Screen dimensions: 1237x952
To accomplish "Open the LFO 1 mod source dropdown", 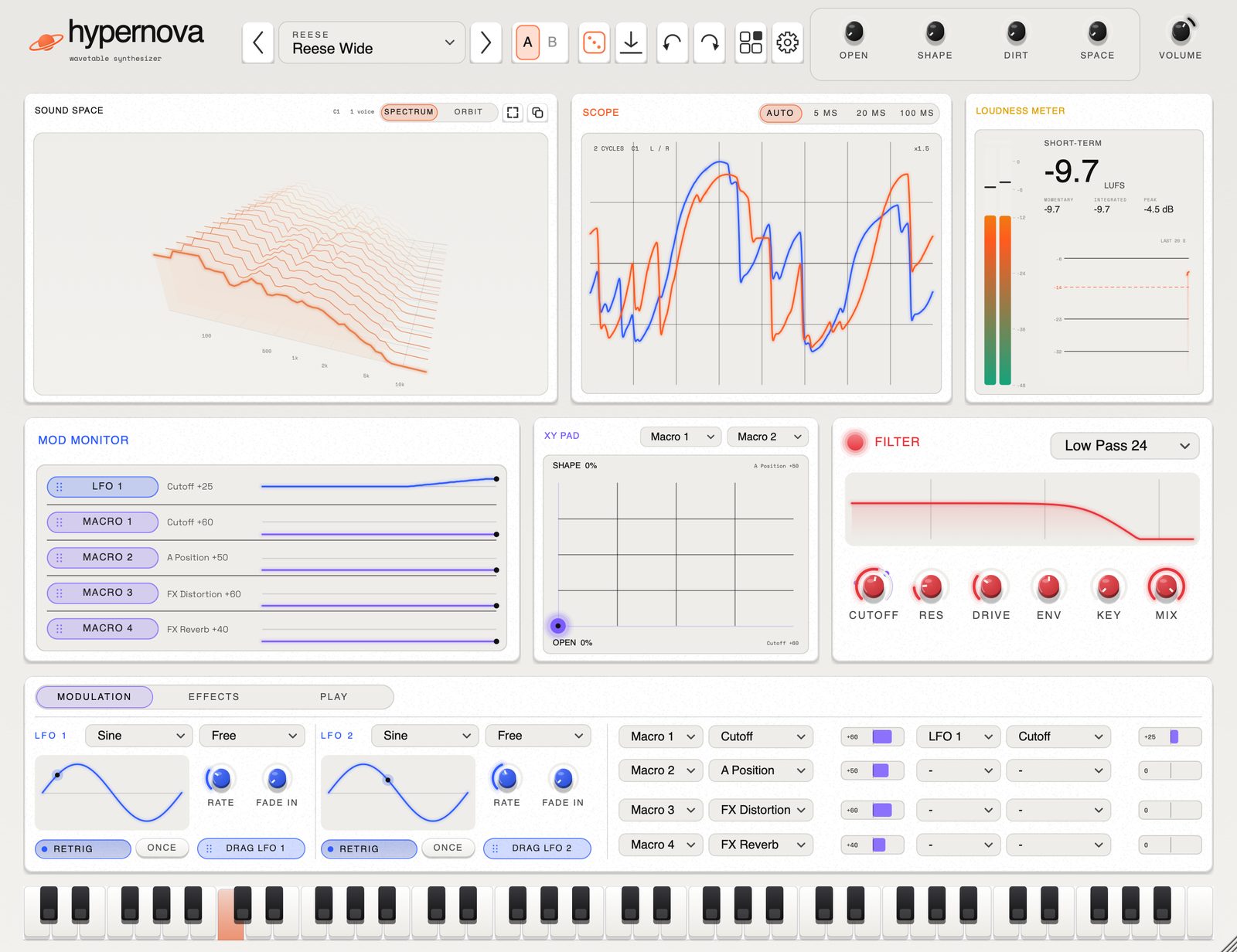I will pyautogui.click(x=959, y=736).
